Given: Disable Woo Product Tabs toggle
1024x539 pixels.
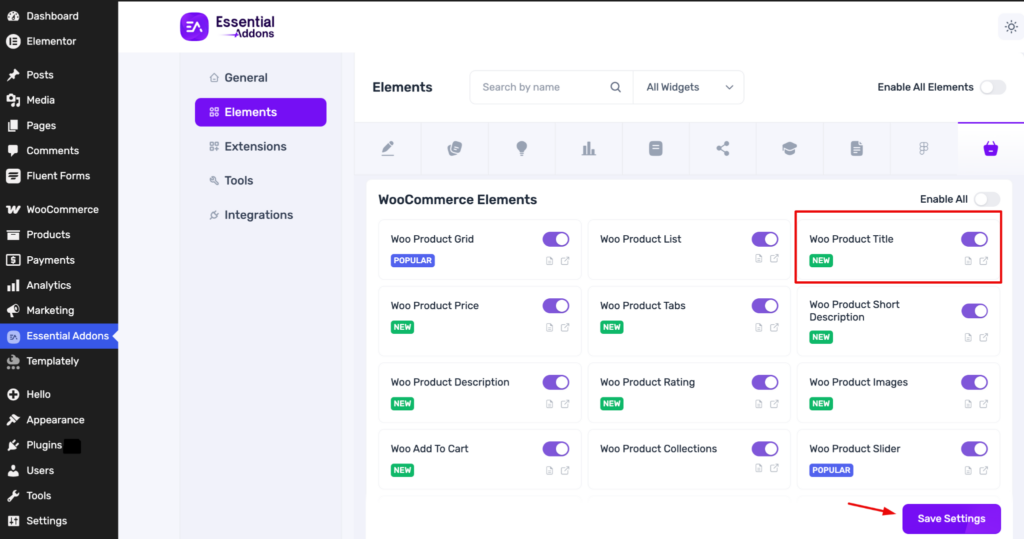Looking at the screenshot, I should point(765,306).
